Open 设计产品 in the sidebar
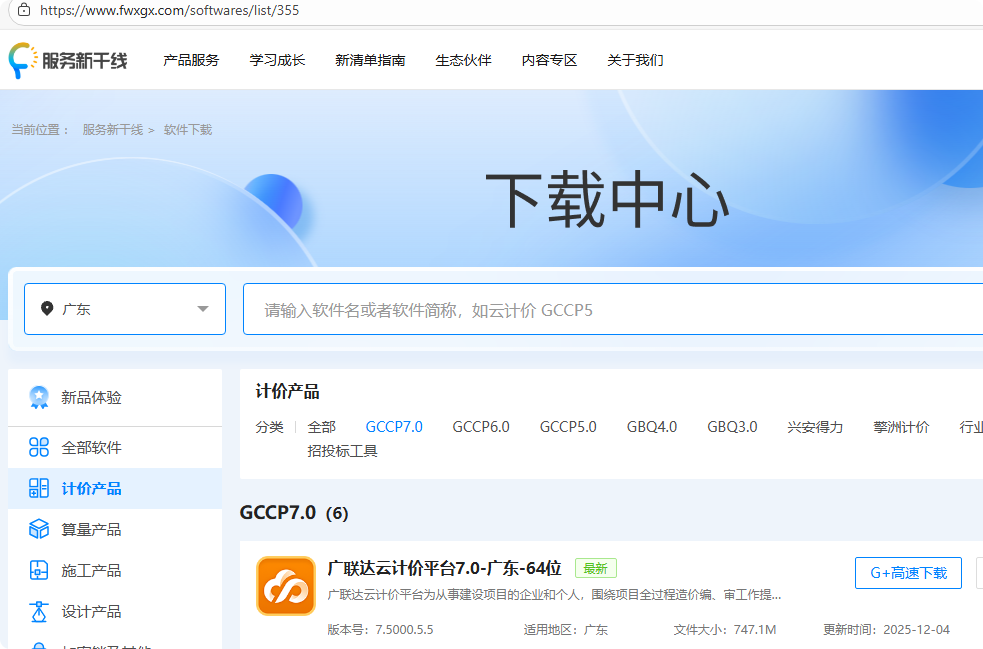This screenshot has height=649, width=983. click(115, 611)
